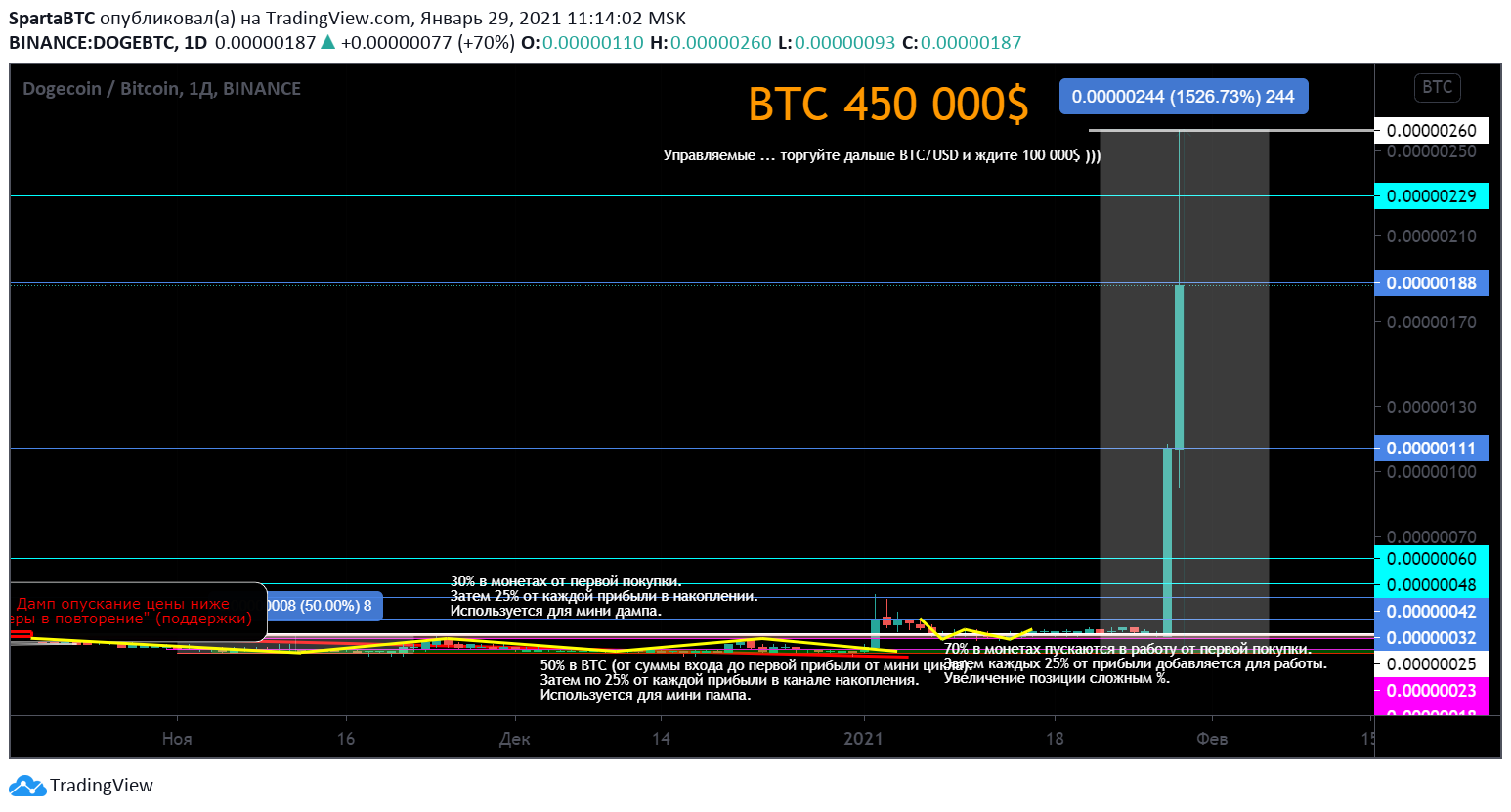This screenshot has width=1511, height=812.
Task: Click the high value H:0.00000260
Action: (x=712, y=43)
